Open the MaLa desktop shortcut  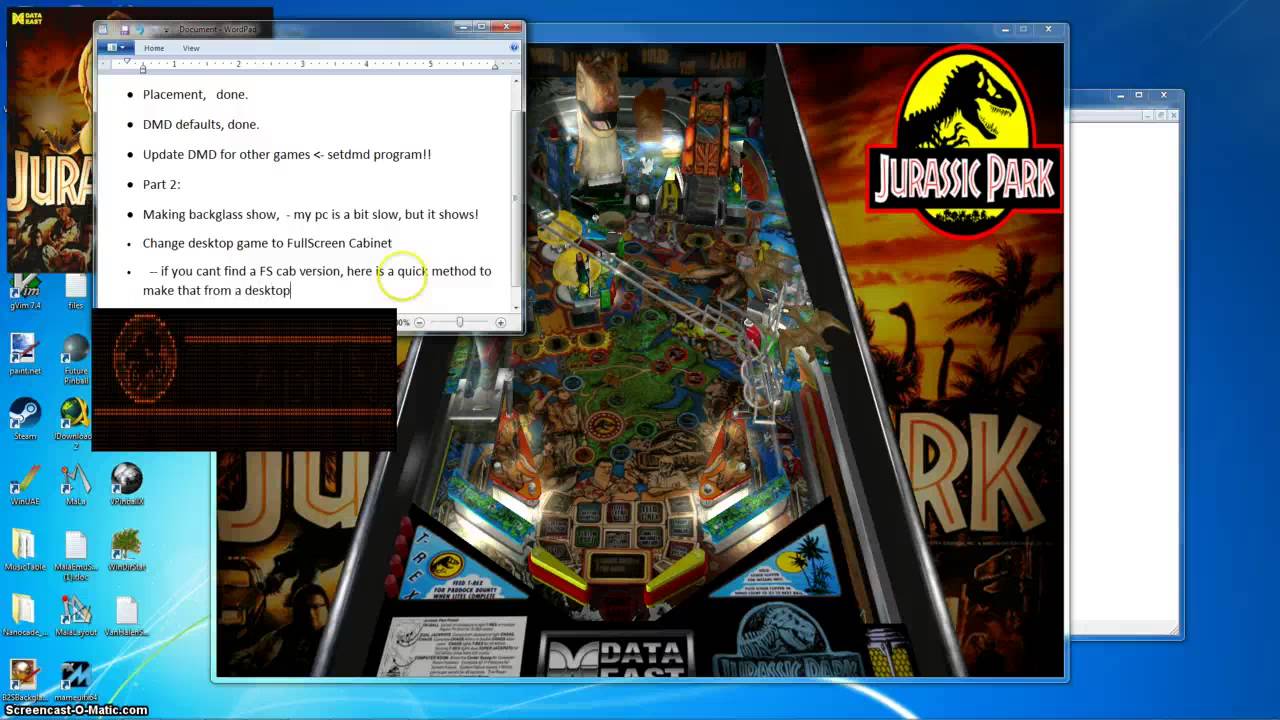pyautogui.click(x=76, y=484)
